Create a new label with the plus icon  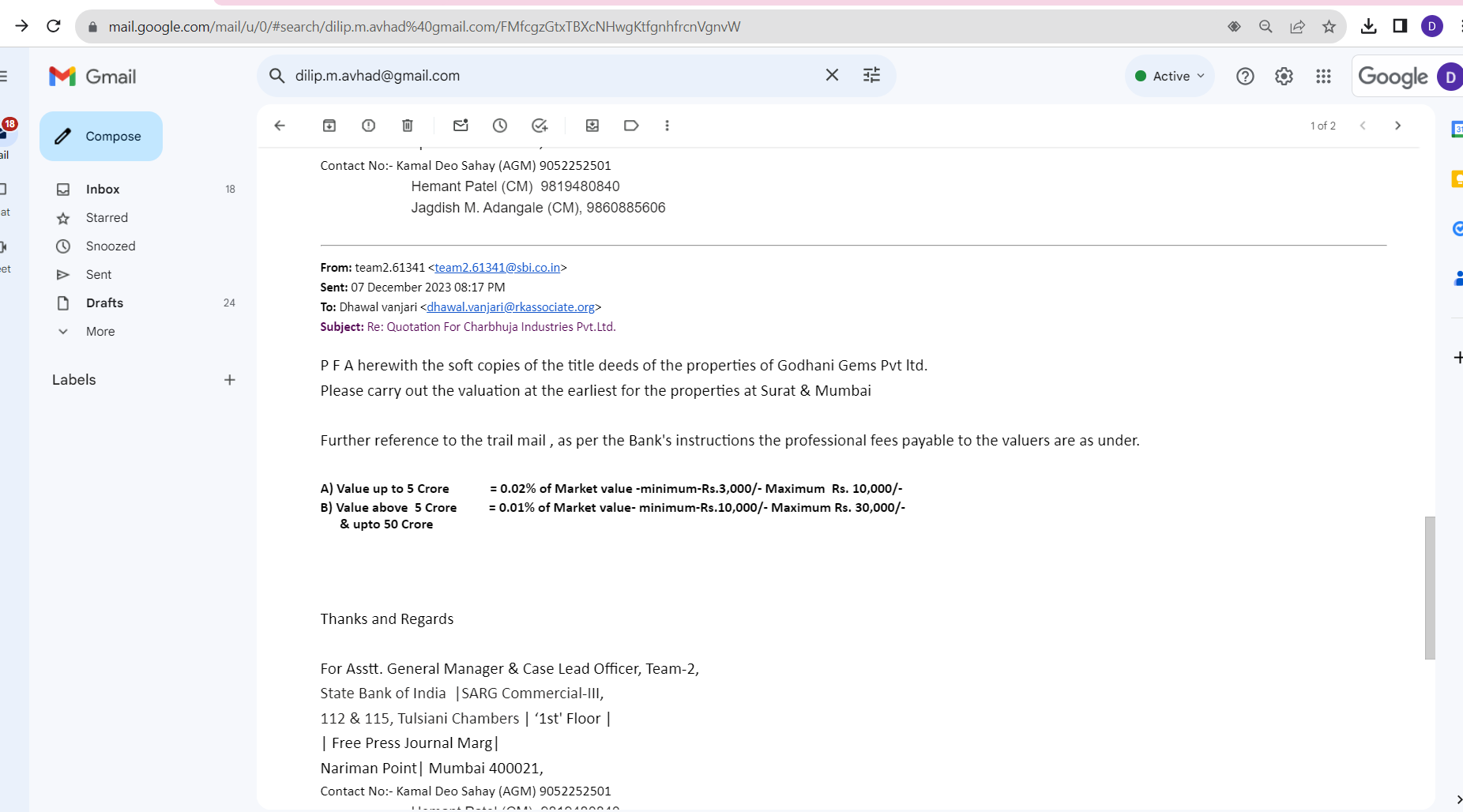click(230, 380)
